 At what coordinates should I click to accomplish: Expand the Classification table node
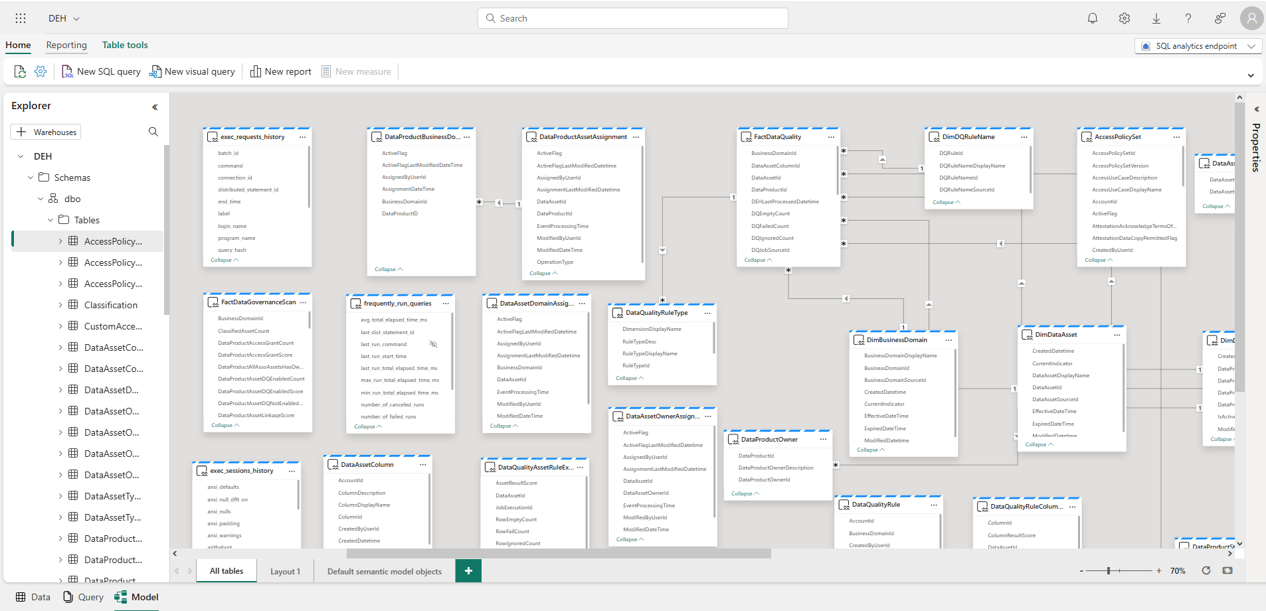[60, 305]
